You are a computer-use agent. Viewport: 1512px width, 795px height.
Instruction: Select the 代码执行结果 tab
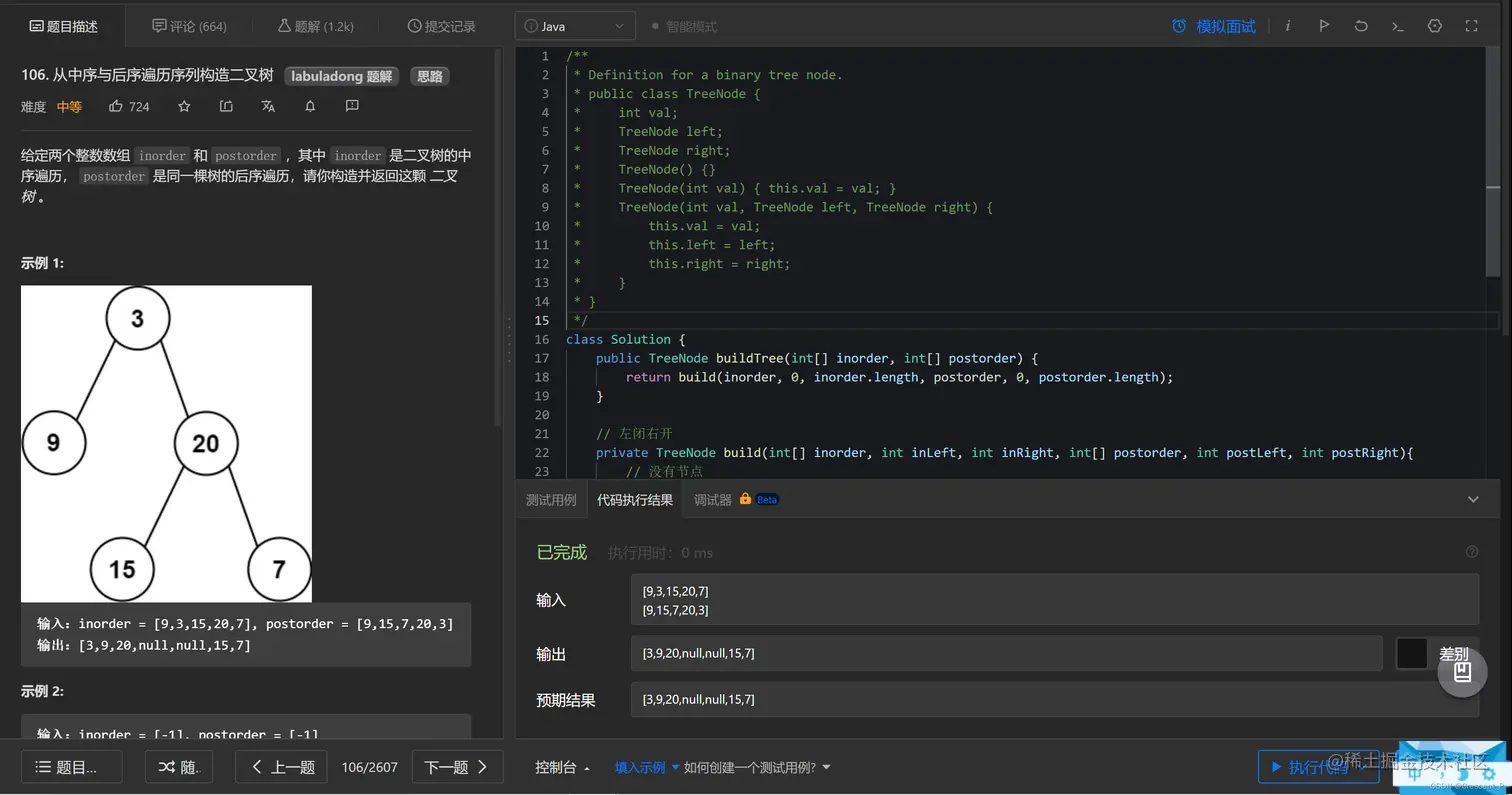pos(635,500)
